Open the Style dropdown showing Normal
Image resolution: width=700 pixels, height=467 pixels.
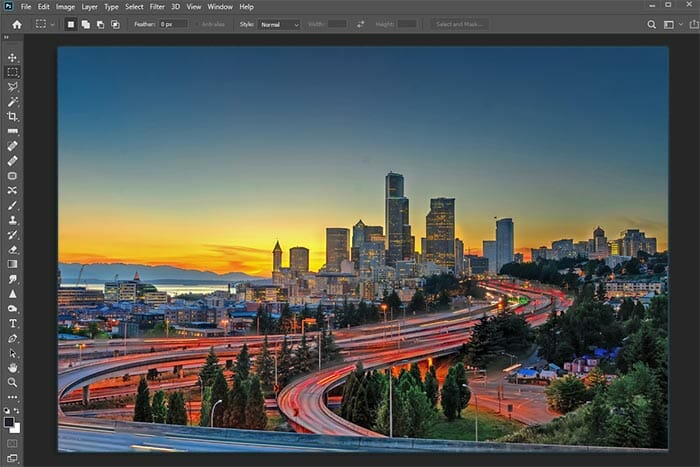(x=279, y=24)
